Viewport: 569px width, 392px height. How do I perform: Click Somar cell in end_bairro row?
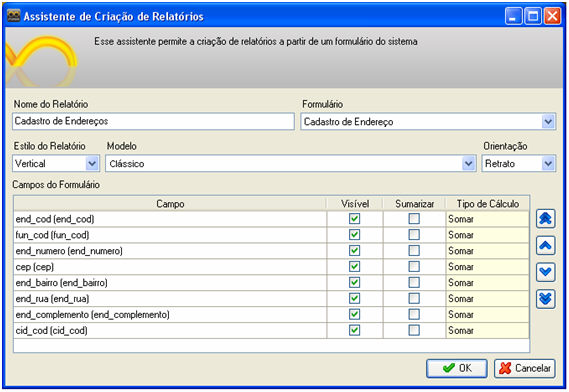[x=487, y=283]
